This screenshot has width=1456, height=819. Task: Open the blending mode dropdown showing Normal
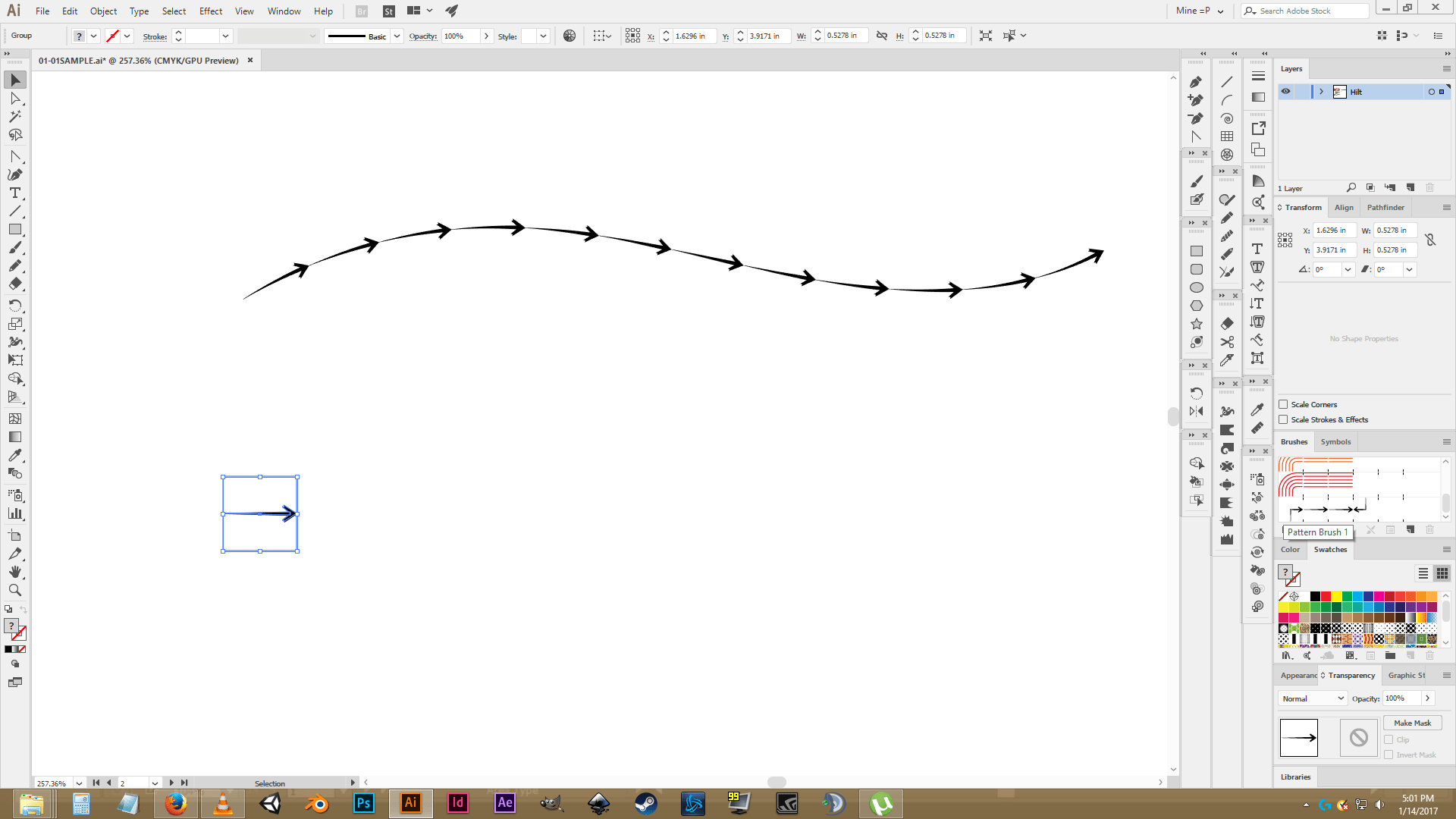coord(1312,698)
